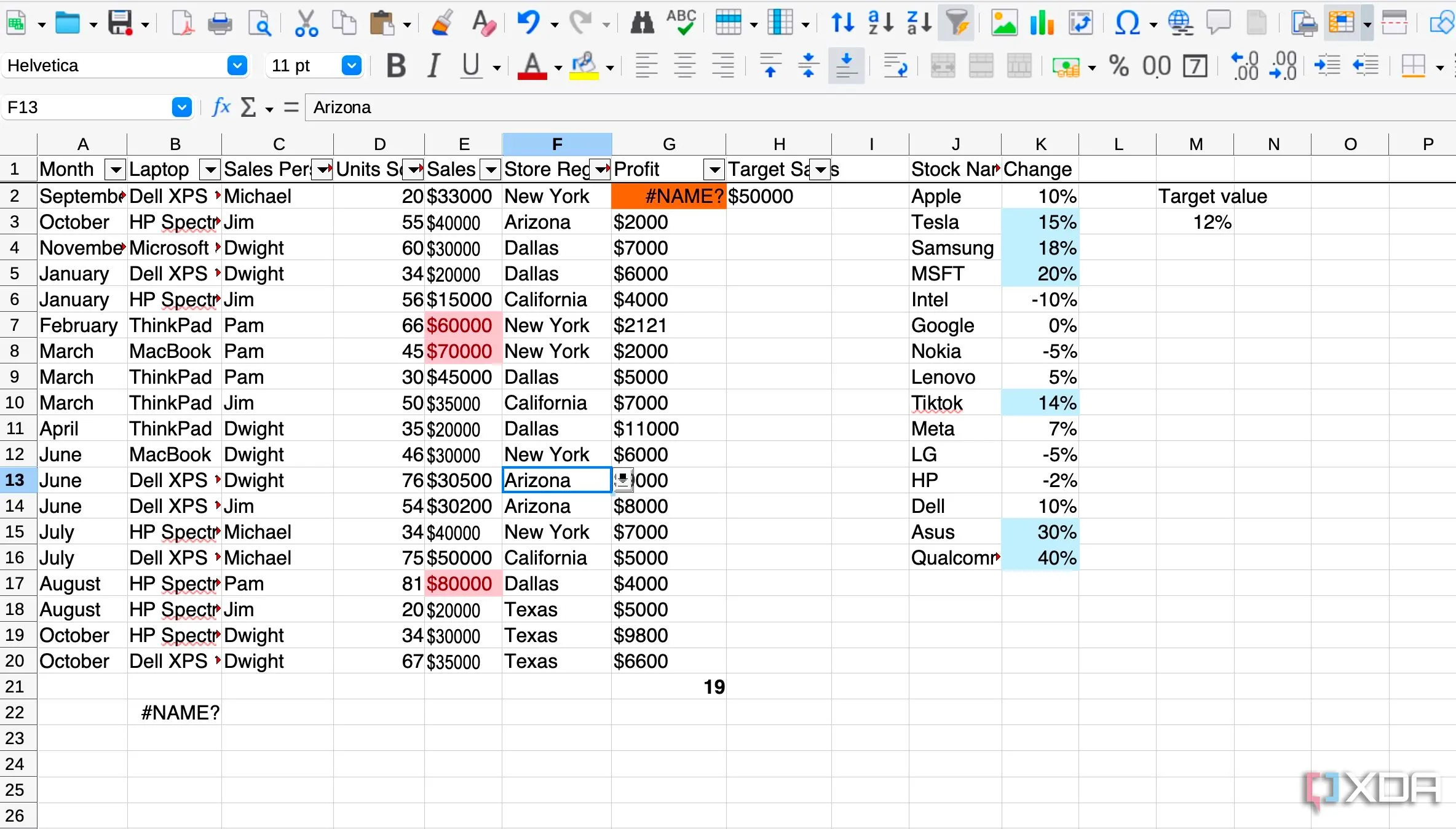Click the Print icon

click(220, 23)
